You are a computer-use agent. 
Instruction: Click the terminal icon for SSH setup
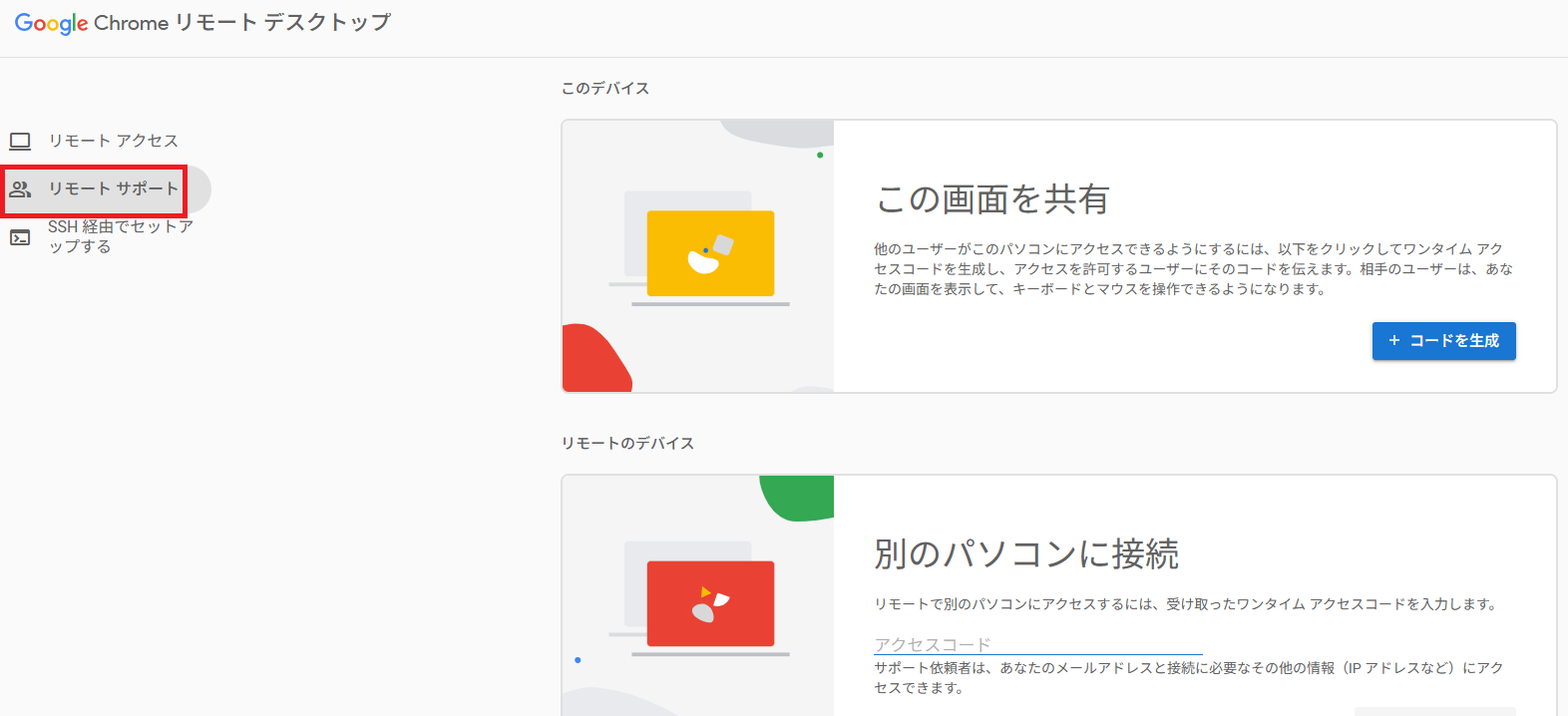pyautogui.click(x=20, y=237)
